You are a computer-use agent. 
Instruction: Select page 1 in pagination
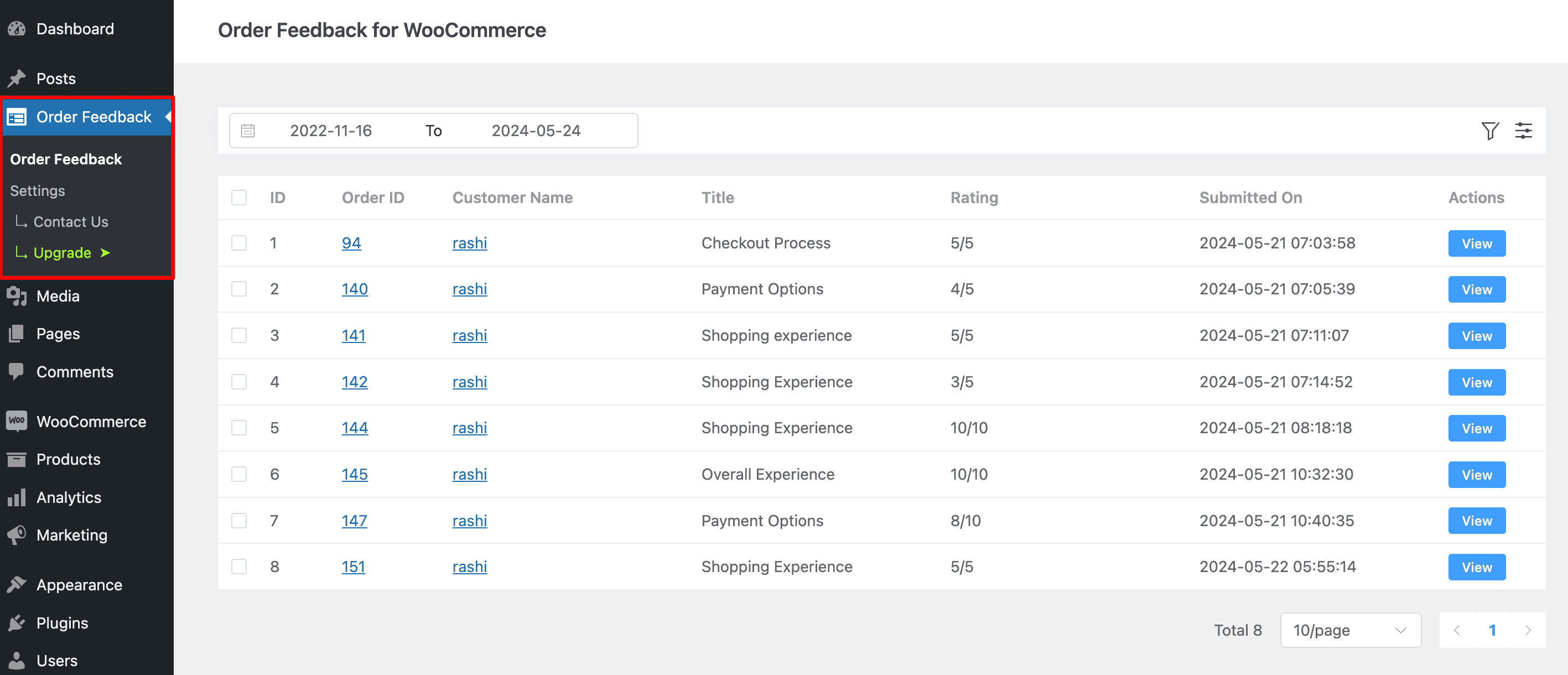pyautogui.click(x=1492, y=630)
